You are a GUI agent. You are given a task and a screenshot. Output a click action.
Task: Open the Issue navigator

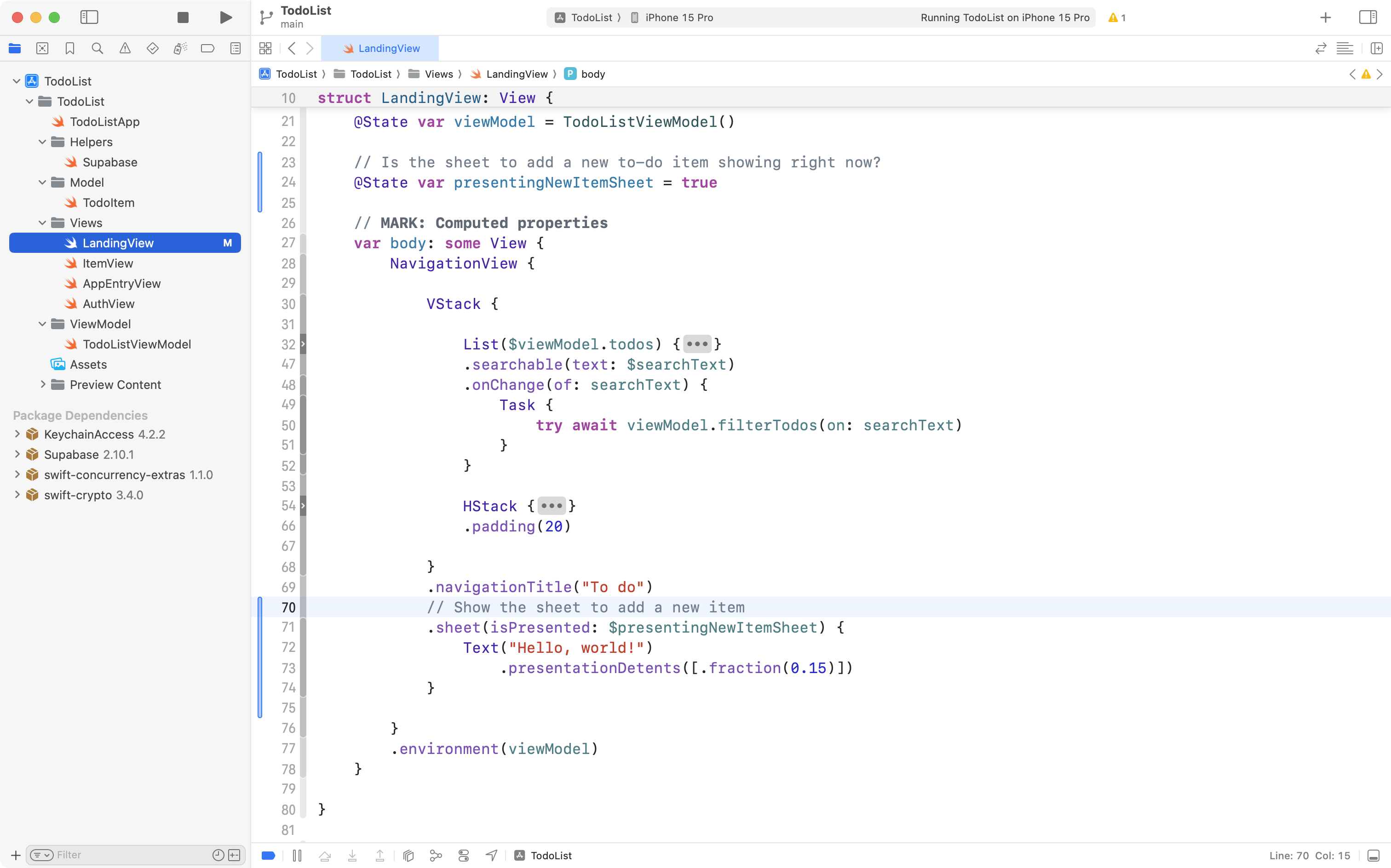[125, 48]
